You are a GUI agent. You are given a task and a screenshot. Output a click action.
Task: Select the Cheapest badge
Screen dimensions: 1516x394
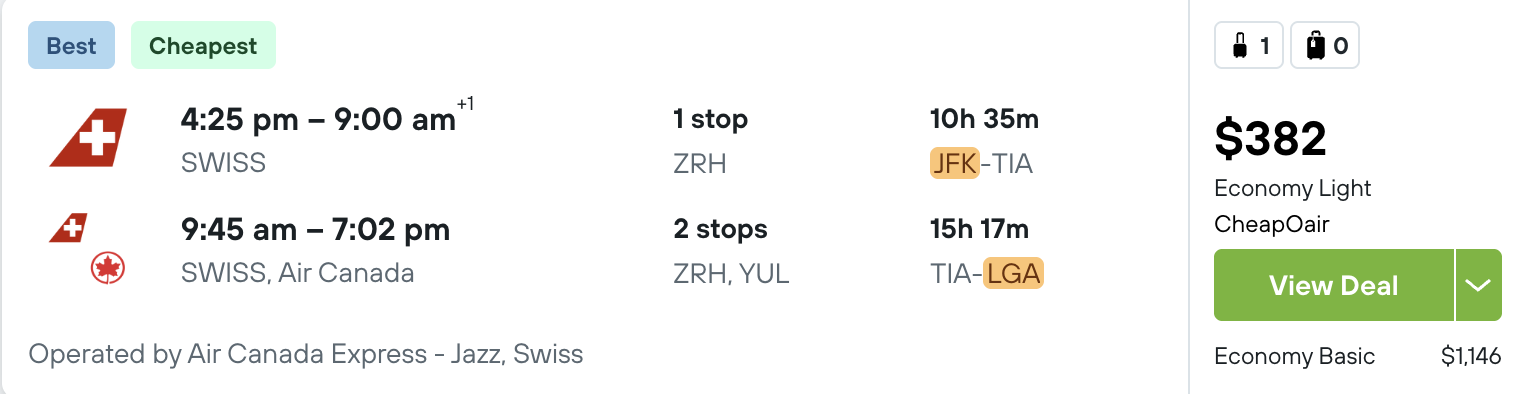click(203, 46)
